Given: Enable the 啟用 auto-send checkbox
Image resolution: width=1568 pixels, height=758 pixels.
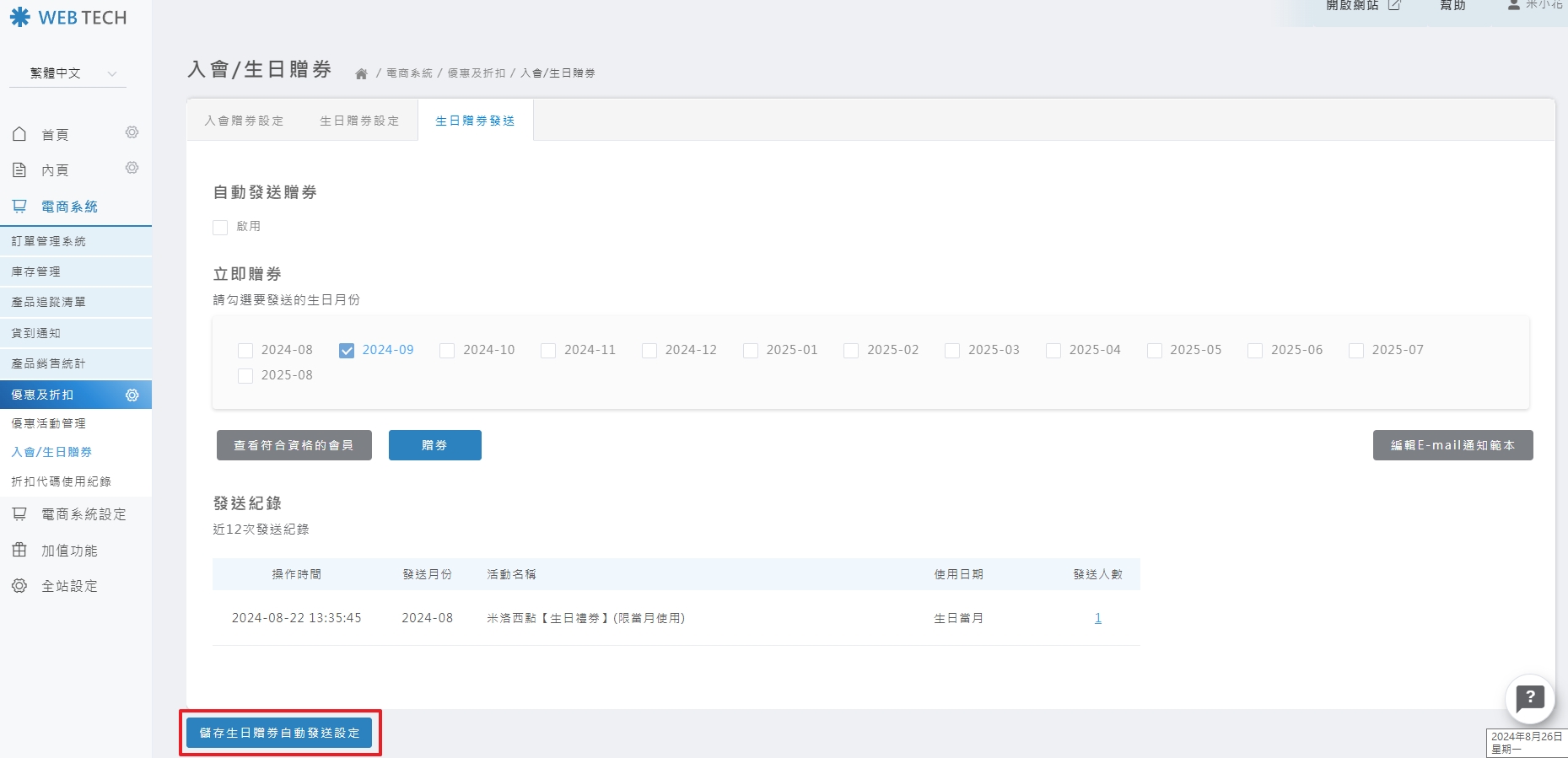Looking at the screenshot, I should point(221,228).
